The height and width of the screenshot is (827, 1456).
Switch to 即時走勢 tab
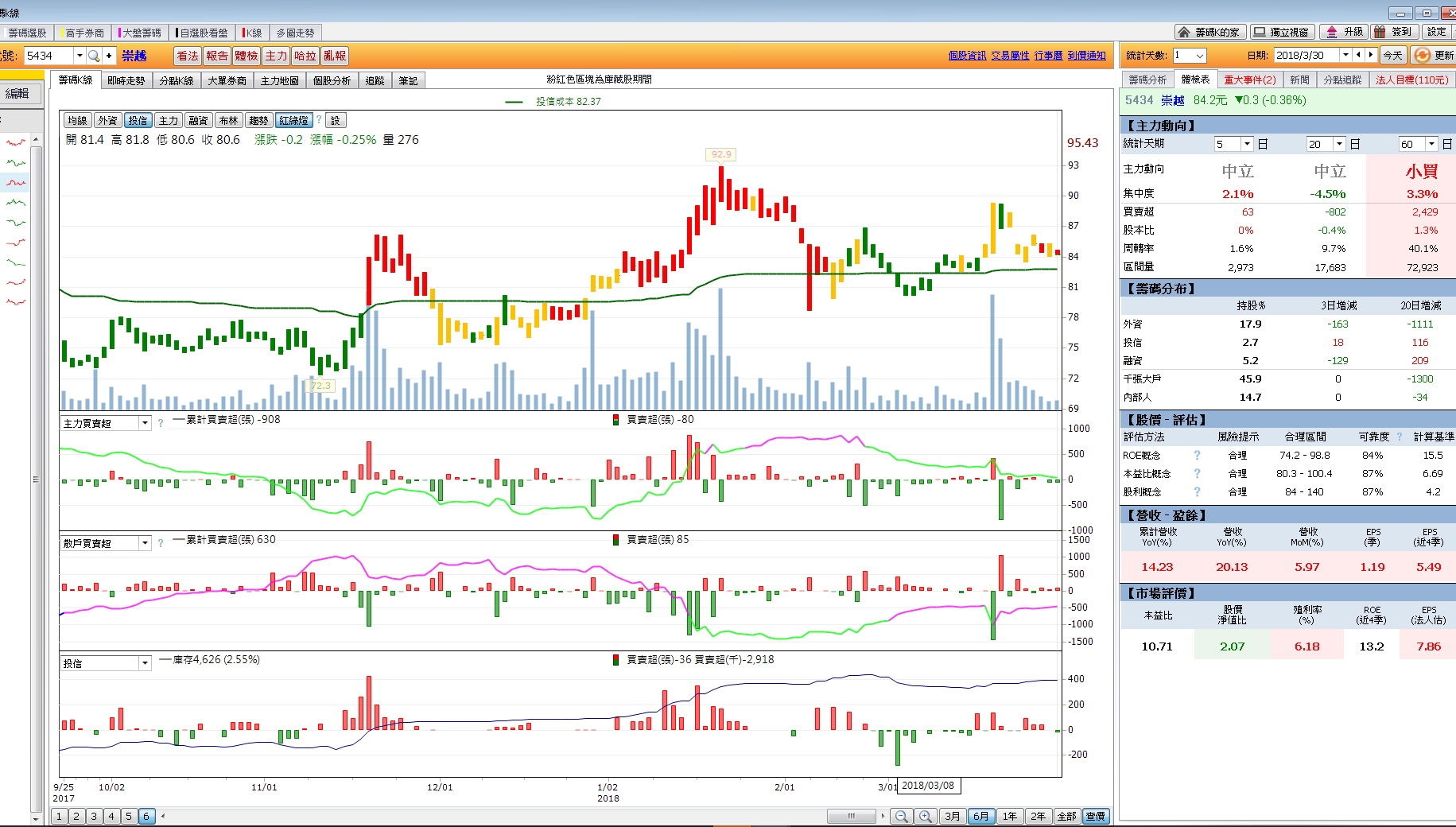click(x=126, y=80)
